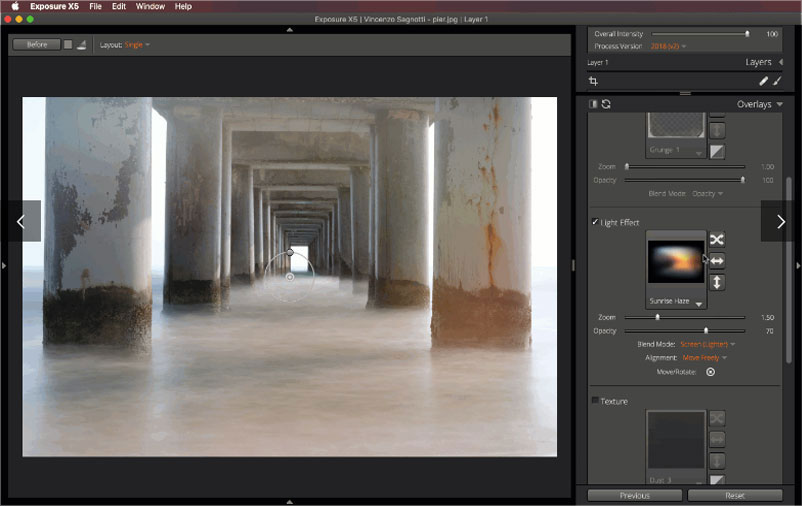802x506 pixels.
Task: Open the Exposure X5 menu
Action: pos(54,6)
